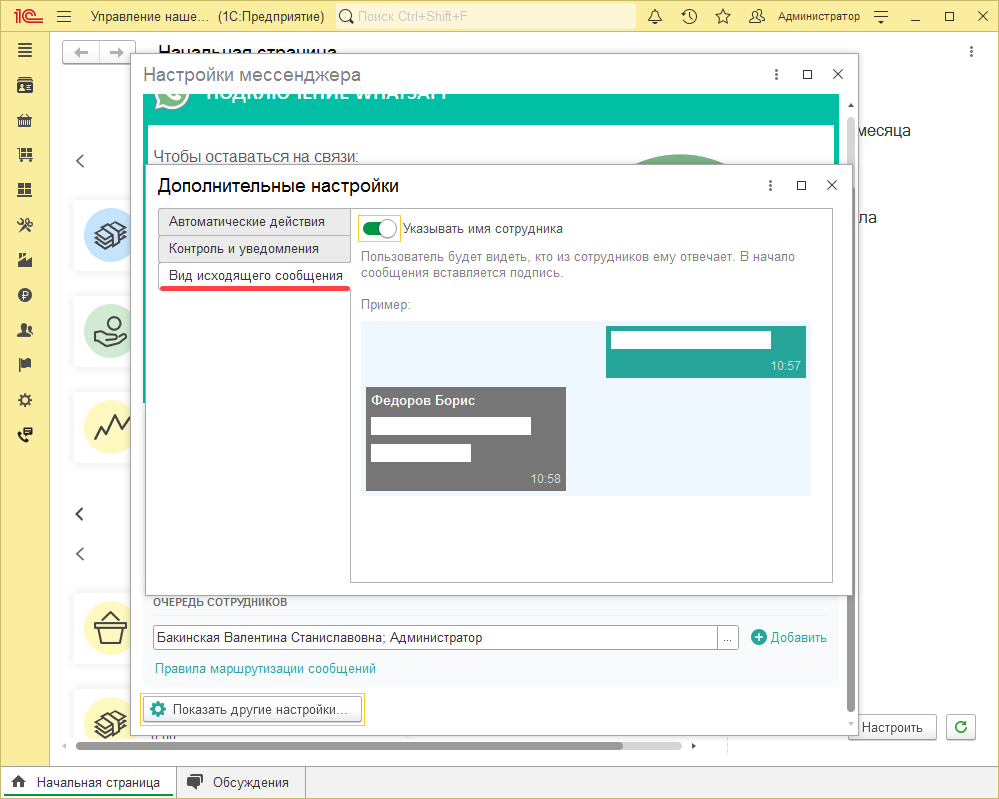Viewport: 999px width, 799px height.
Task: Click the green refresh button
Action: 960,727
